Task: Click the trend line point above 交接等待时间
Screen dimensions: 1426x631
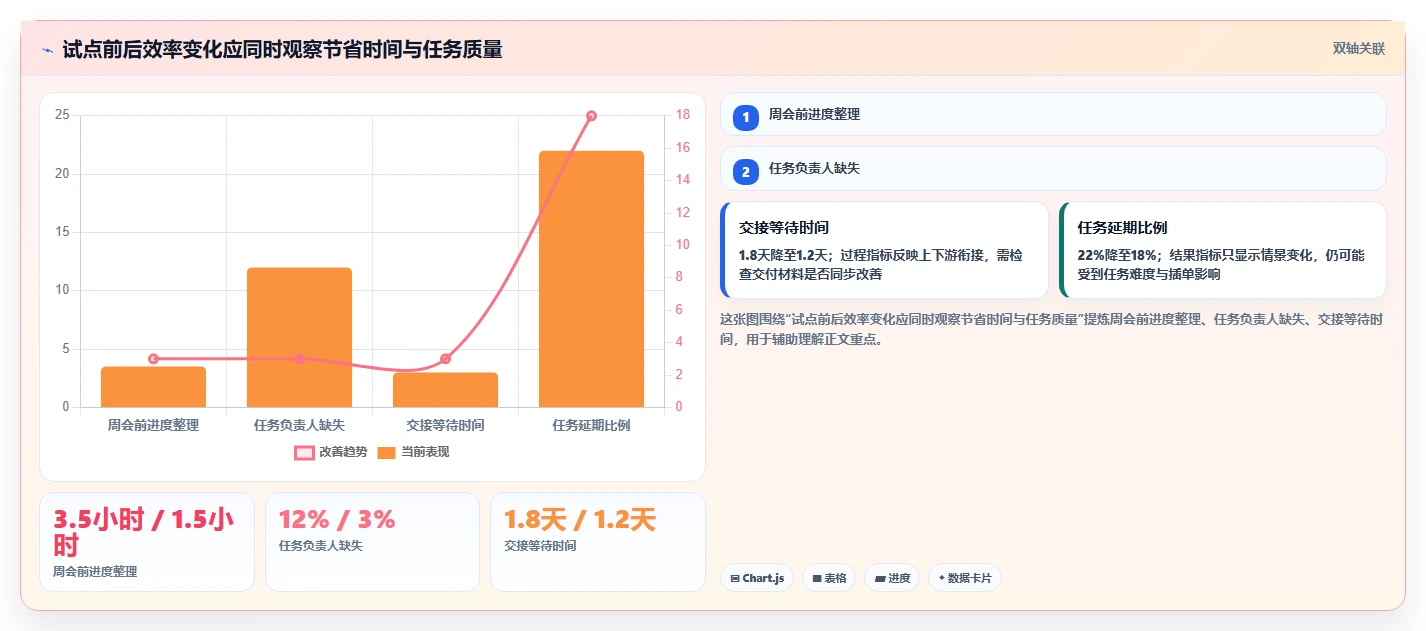Action: tap(445, 359)
